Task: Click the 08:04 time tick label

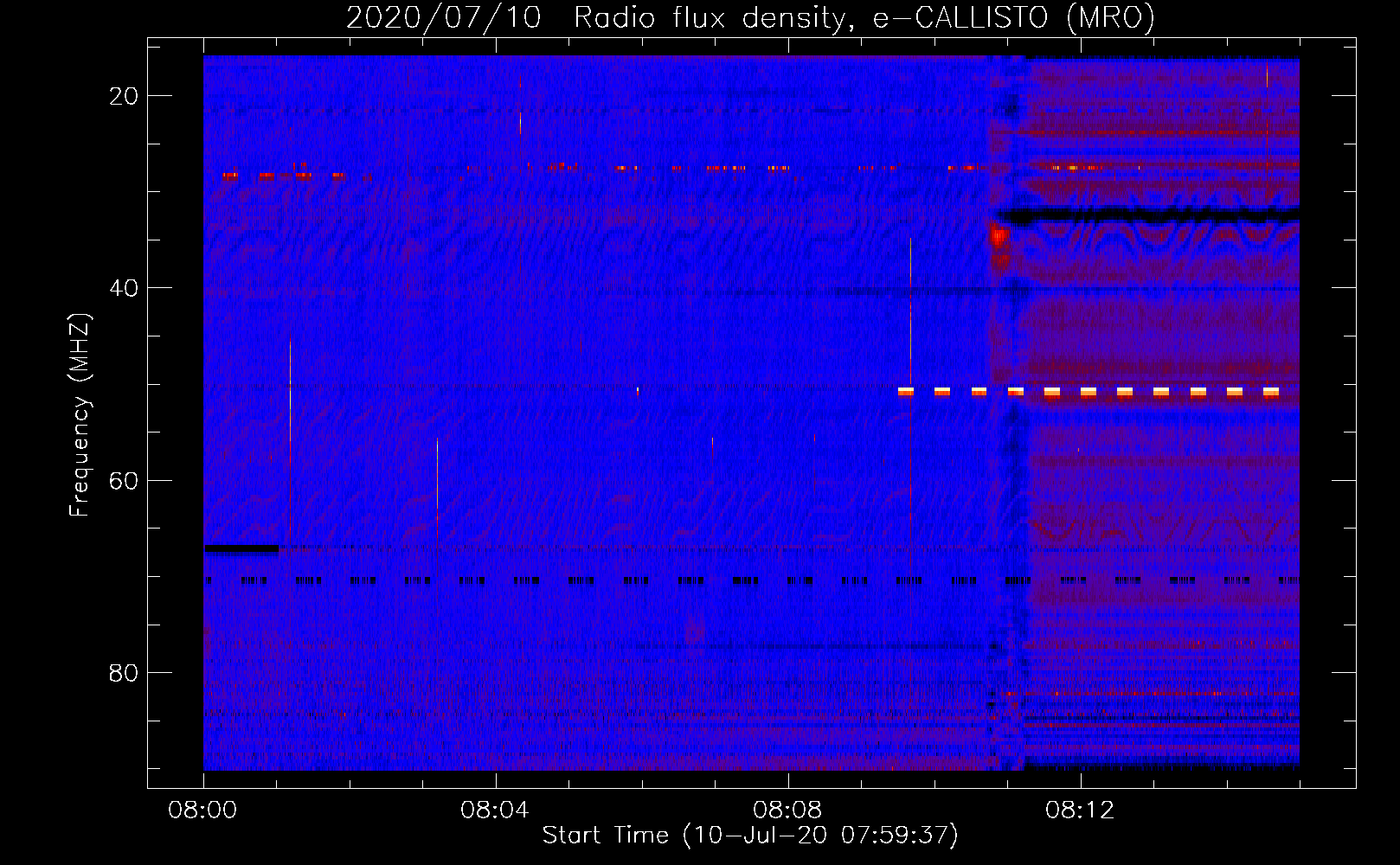Action: [x=495, y=811]
